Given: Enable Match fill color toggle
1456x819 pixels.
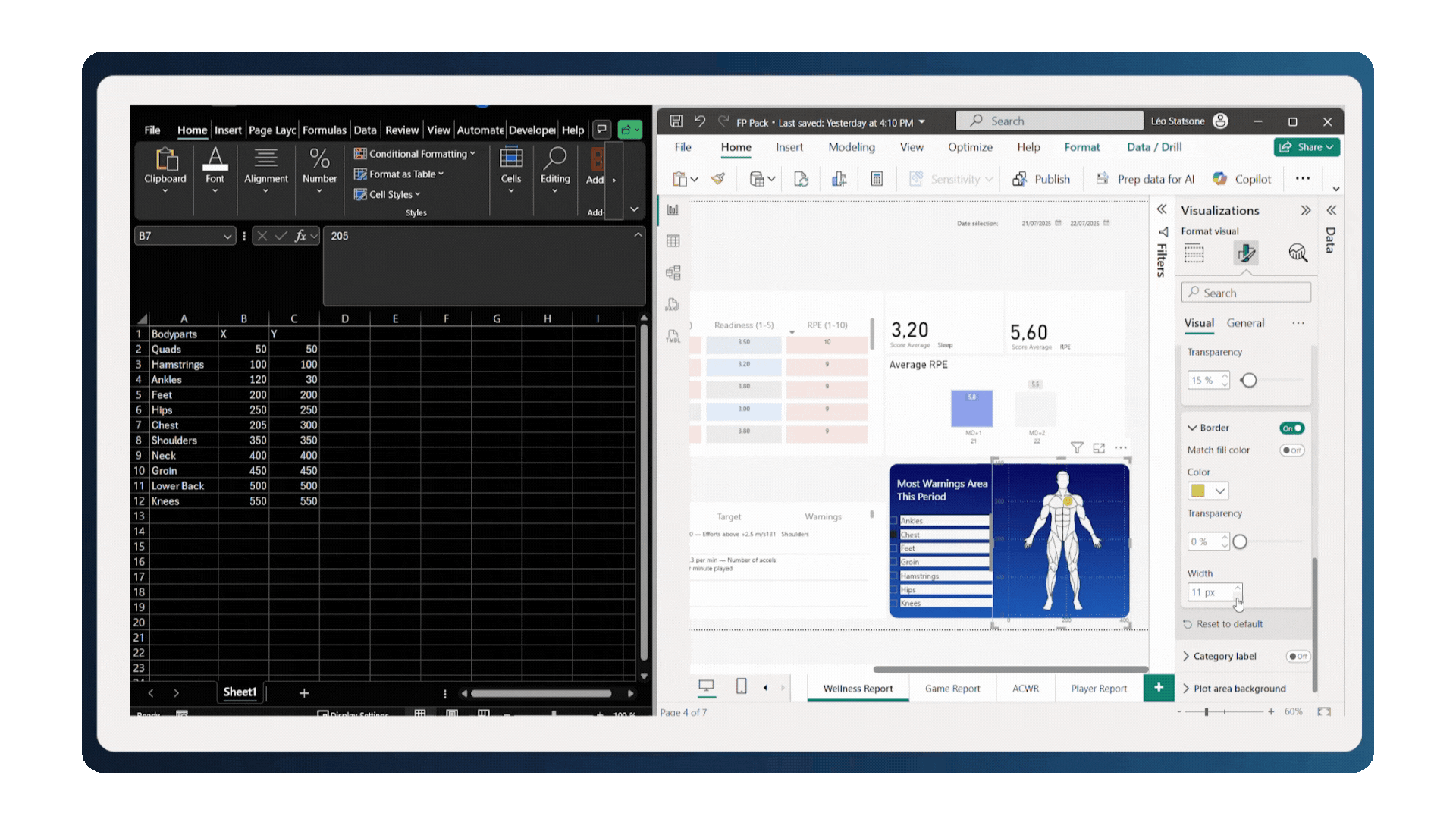Looking at the screenshot, I should 1291,450.
